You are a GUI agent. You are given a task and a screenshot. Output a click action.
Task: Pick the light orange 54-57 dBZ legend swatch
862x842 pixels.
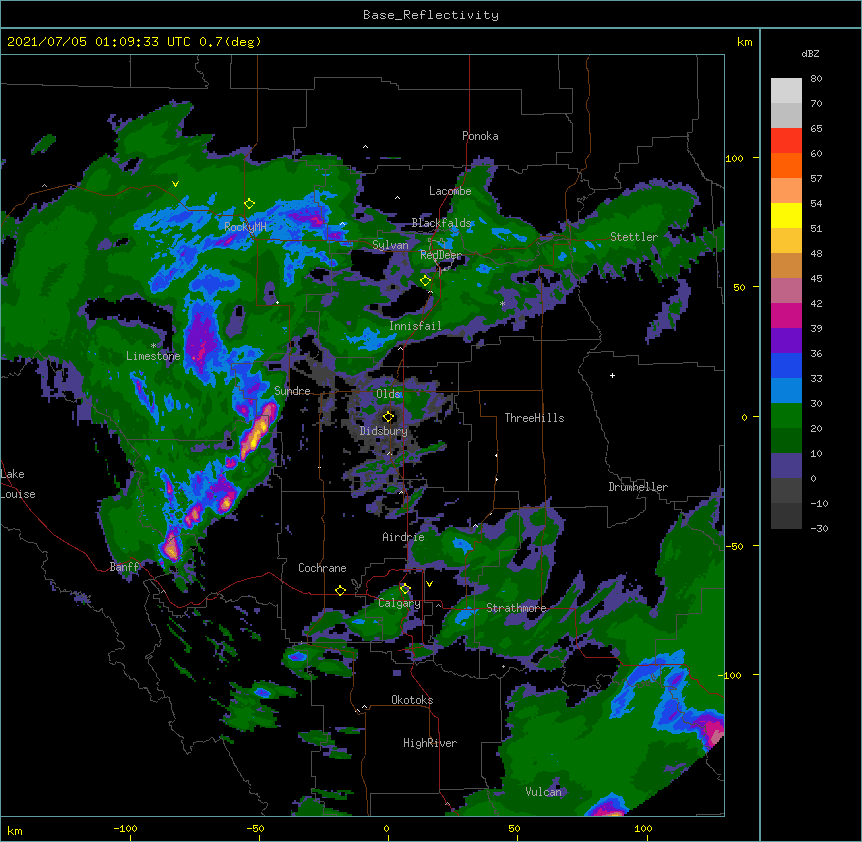[786, 190]
